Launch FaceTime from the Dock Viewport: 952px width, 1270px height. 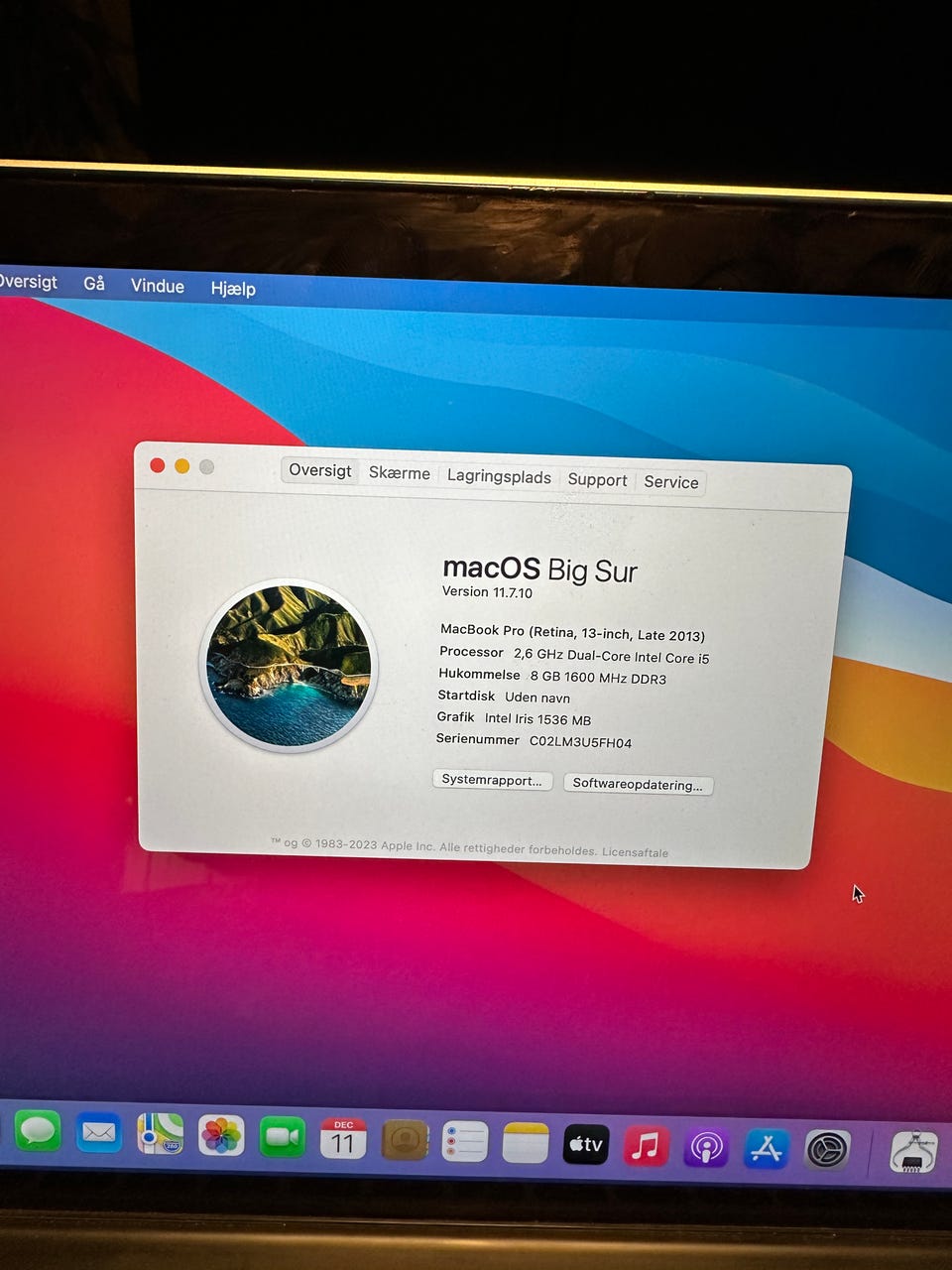pos(283,1137)
